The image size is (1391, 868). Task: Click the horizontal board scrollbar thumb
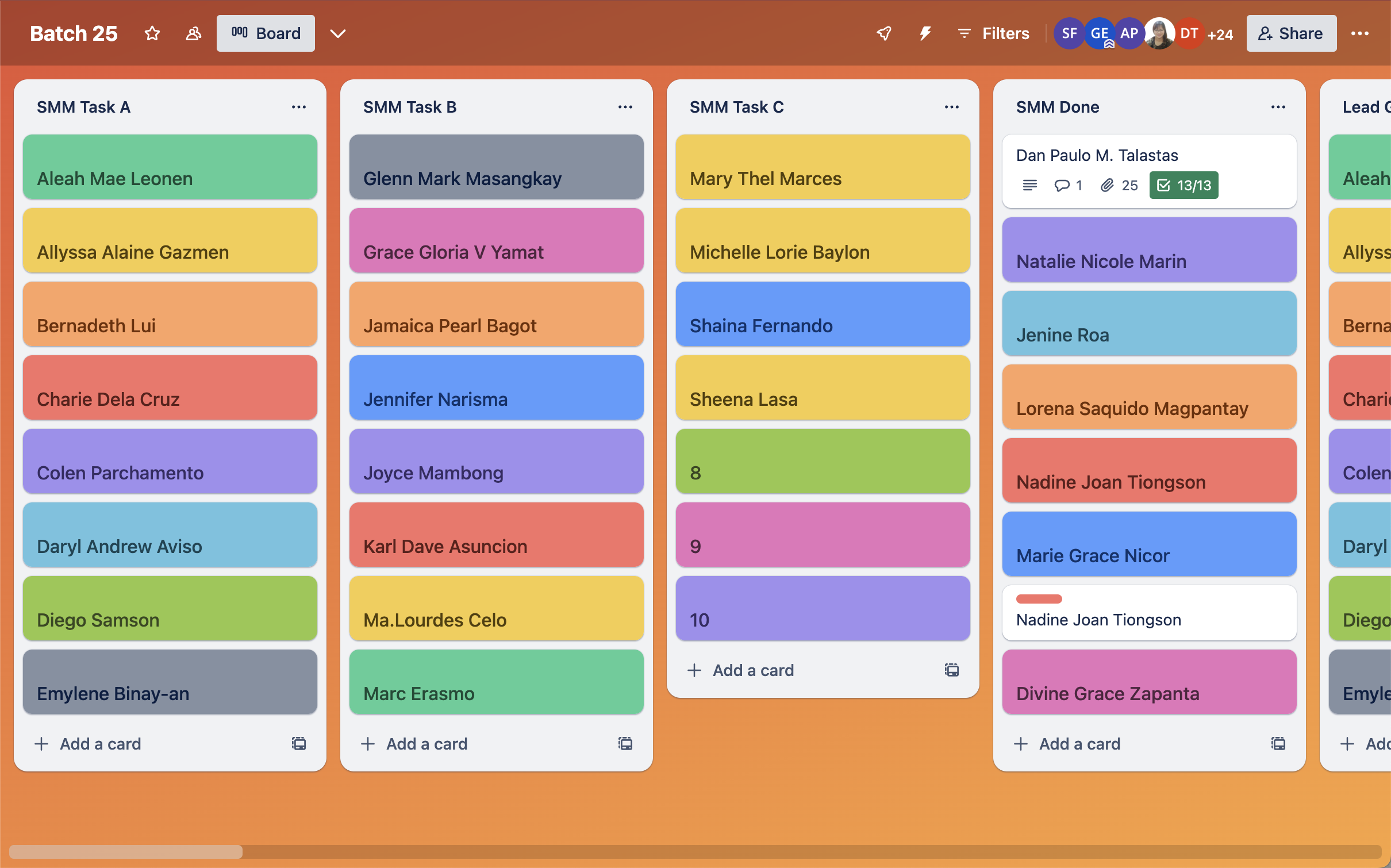(x=126, y=851)
